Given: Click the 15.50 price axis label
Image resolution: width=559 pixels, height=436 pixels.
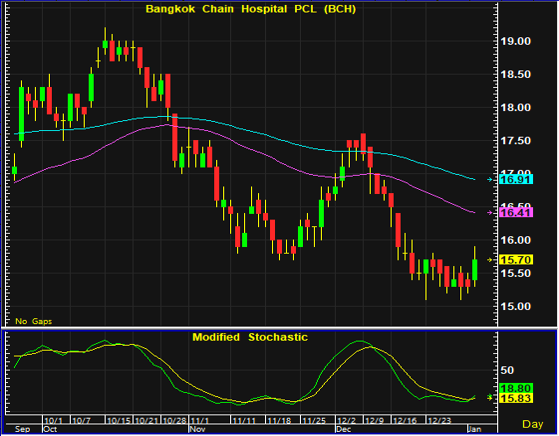Looking at the screenshot, I should pos(516,273).
